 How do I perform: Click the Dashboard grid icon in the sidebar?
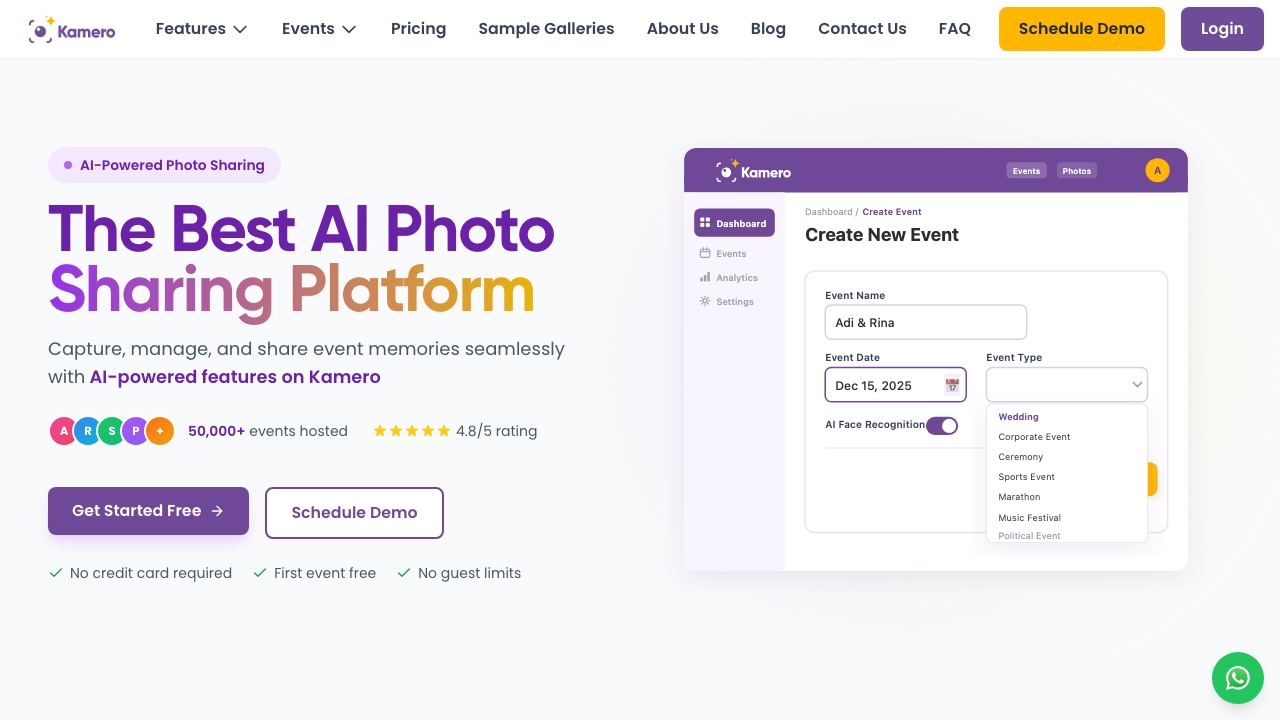tap(705, 223)
